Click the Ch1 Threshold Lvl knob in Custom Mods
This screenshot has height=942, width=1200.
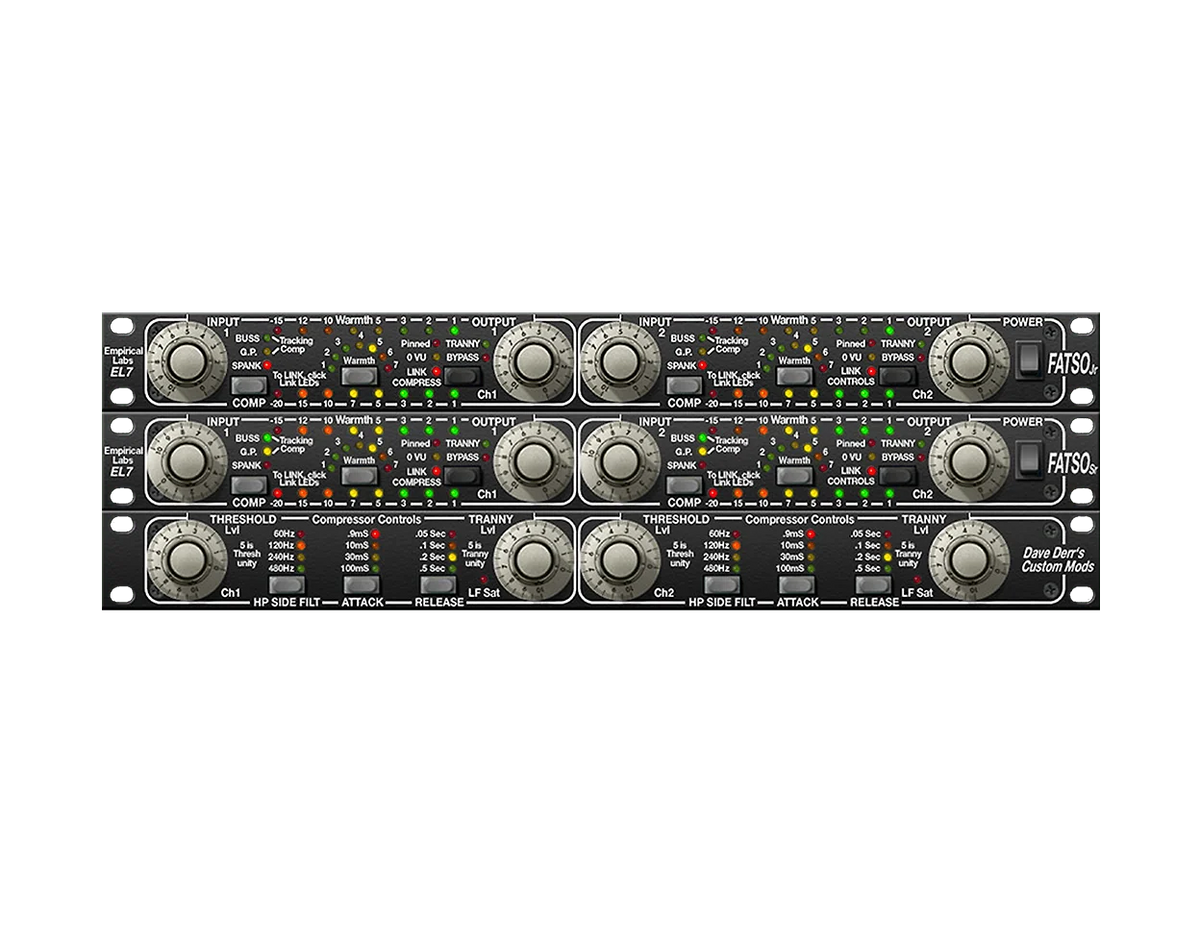coord(186,560)
